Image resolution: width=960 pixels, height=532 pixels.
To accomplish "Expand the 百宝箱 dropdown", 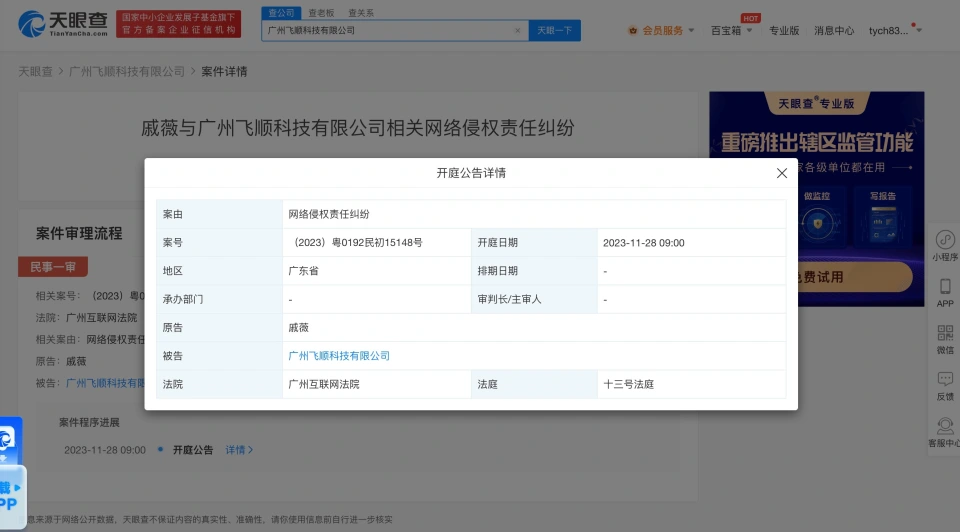I will 731,31.
